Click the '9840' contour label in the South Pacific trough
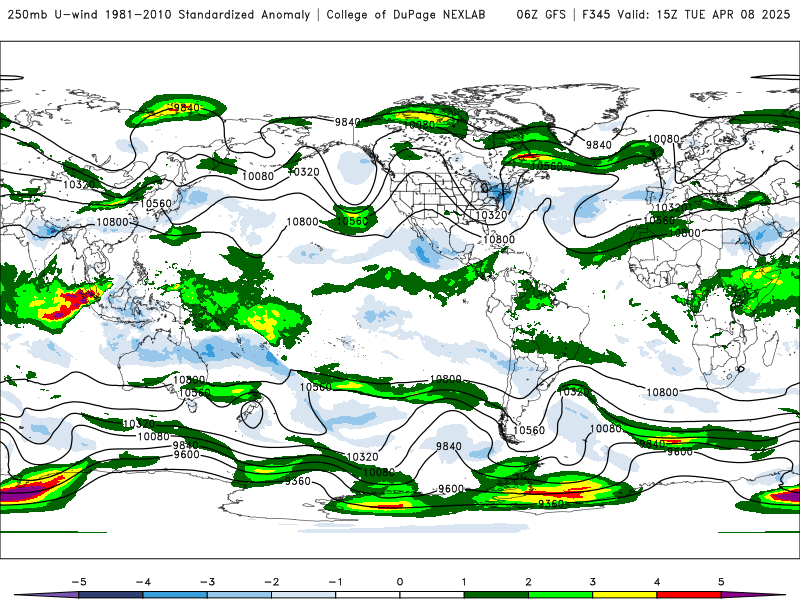Viewport: 800px width, 600px height. (448, 446)
